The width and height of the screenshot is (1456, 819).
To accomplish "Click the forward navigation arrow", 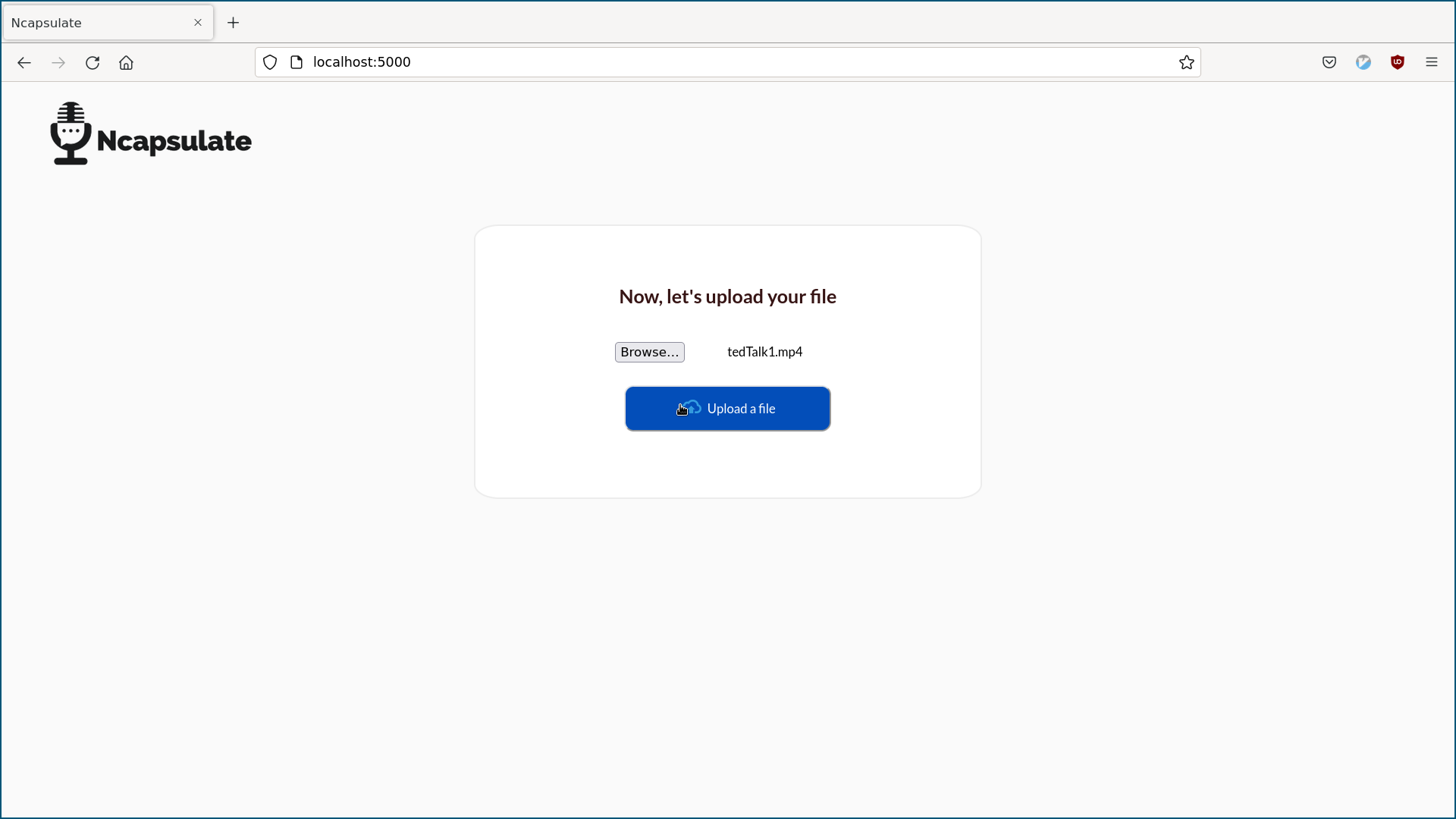I will tap(58, 63).
